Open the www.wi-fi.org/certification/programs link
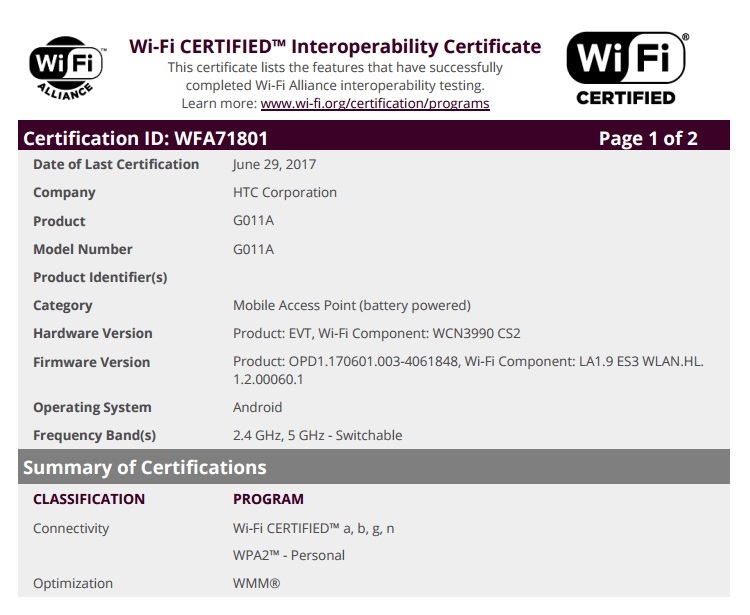The height and width of the screenshot is (615, 750). [x=375, y=103]
